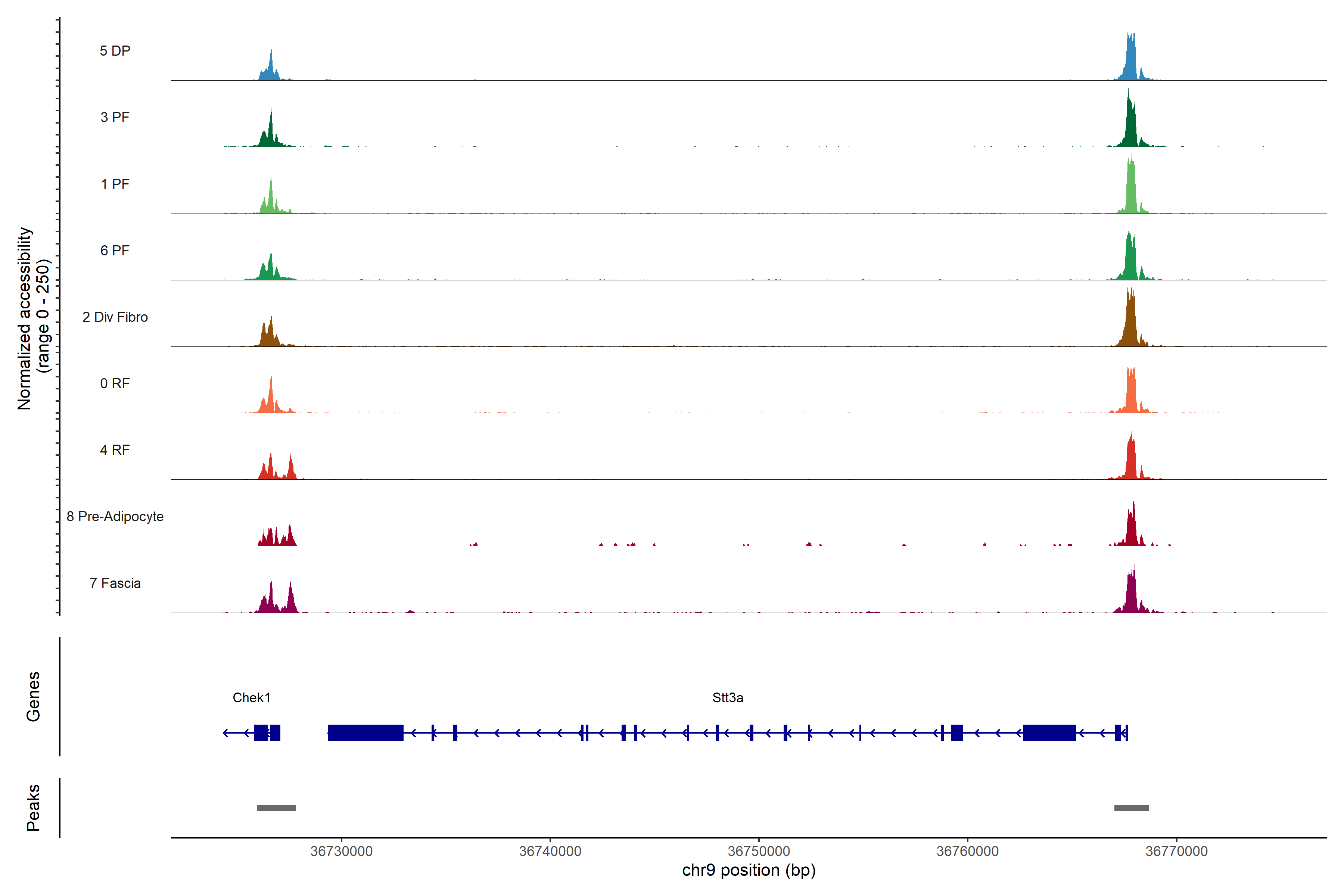This screenshot has width=1344, height=896.
Task: Click the Peaks panel label
Action: click(x=33, y=808)
